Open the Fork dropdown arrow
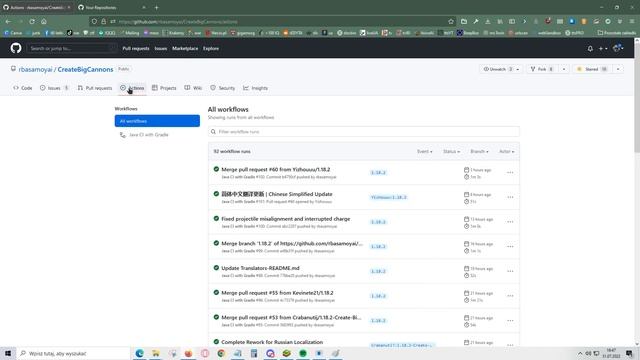Image resolution: width=640 pixels, height=360 pixels. point(564,69)
